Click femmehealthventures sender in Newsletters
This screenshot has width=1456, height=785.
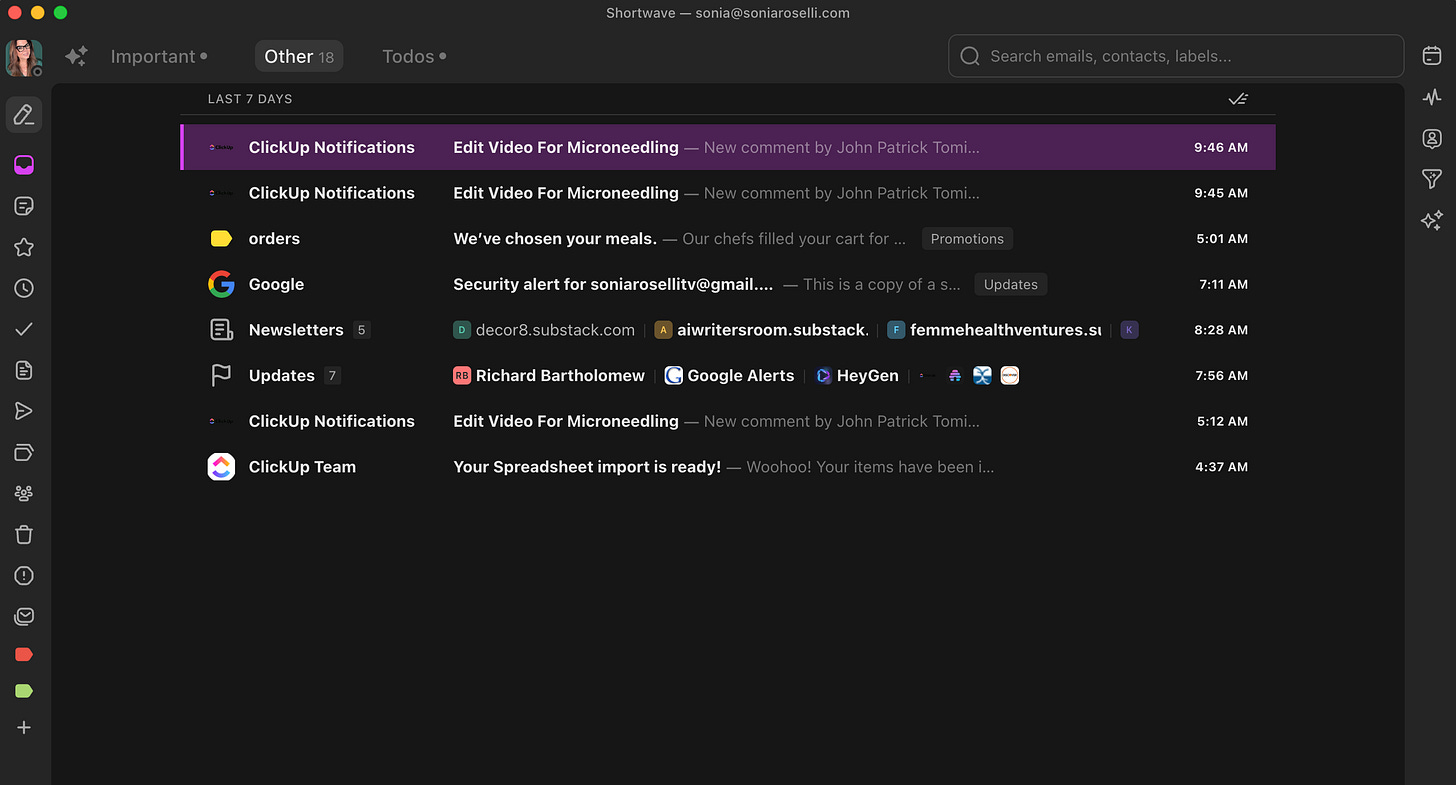[994, 330]
